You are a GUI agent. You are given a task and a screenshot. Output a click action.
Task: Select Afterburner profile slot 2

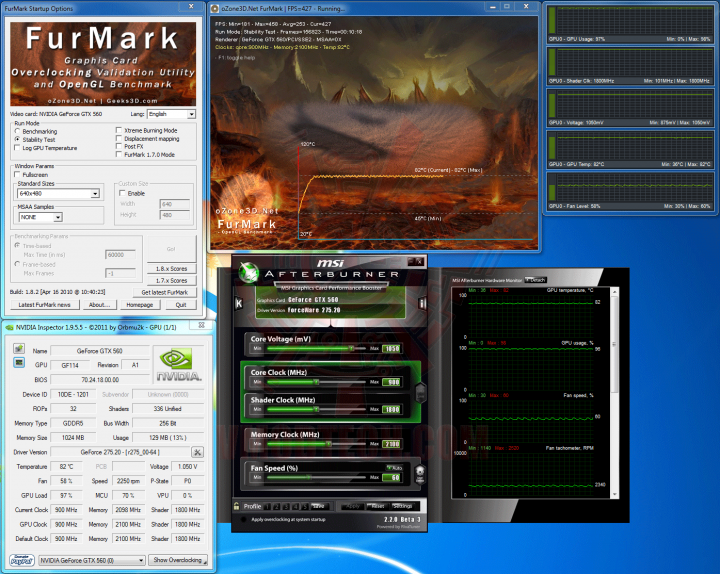click(x=276, y=506)
